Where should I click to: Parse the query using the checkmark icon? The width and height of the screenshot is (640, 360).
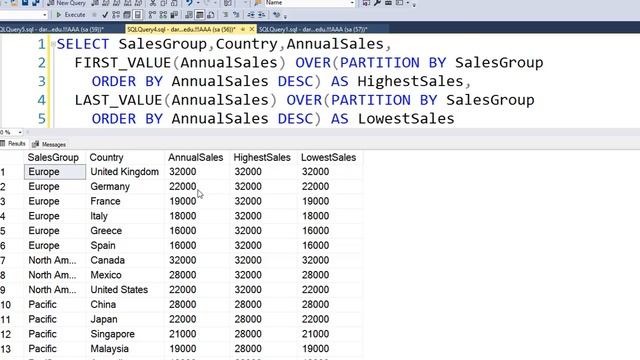(105, 15)
